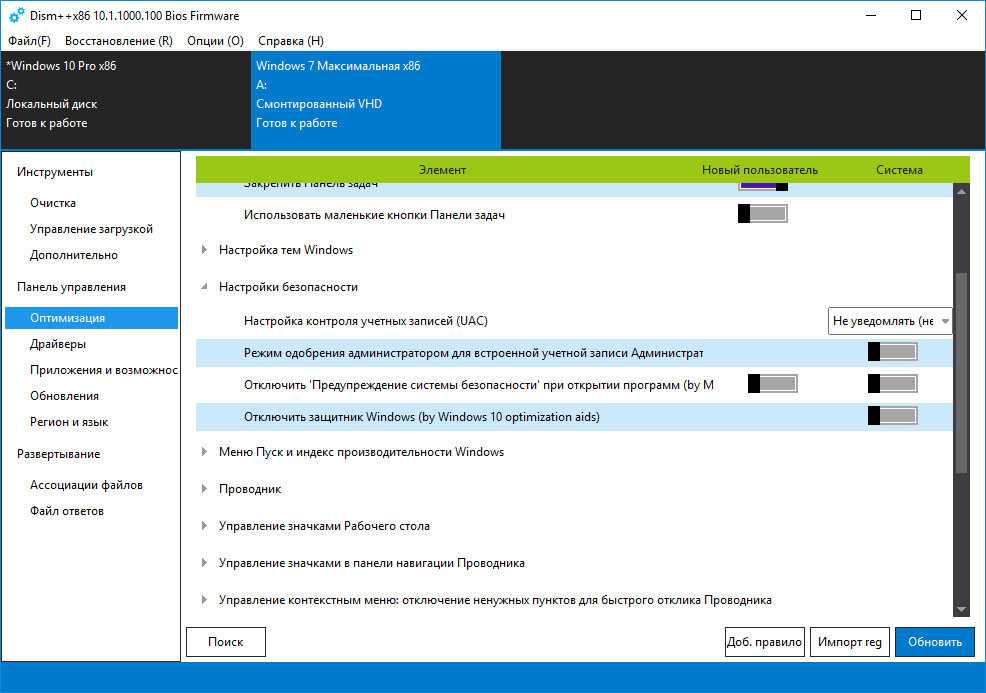Expand Меню Пуск и индекс производительности section
Image resolution: width=986 pixels, height=693 pixels.
pyautogui.click(x=205, y=452)
